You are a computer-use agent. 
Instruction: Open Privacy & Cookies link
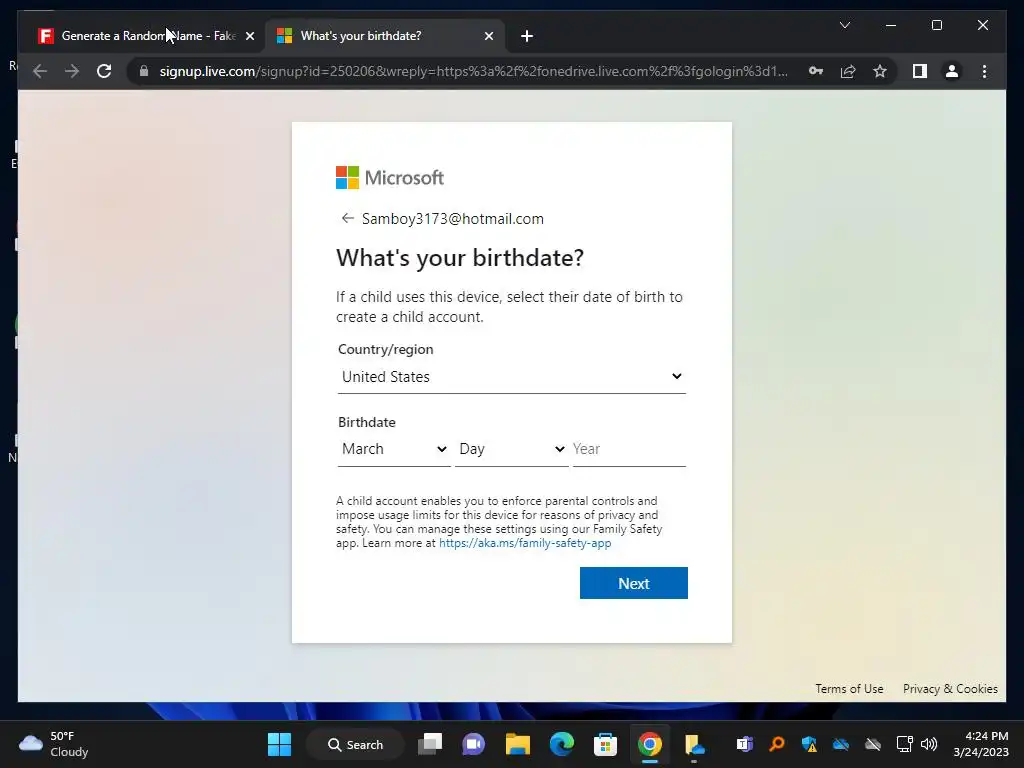tap(950, 689)
